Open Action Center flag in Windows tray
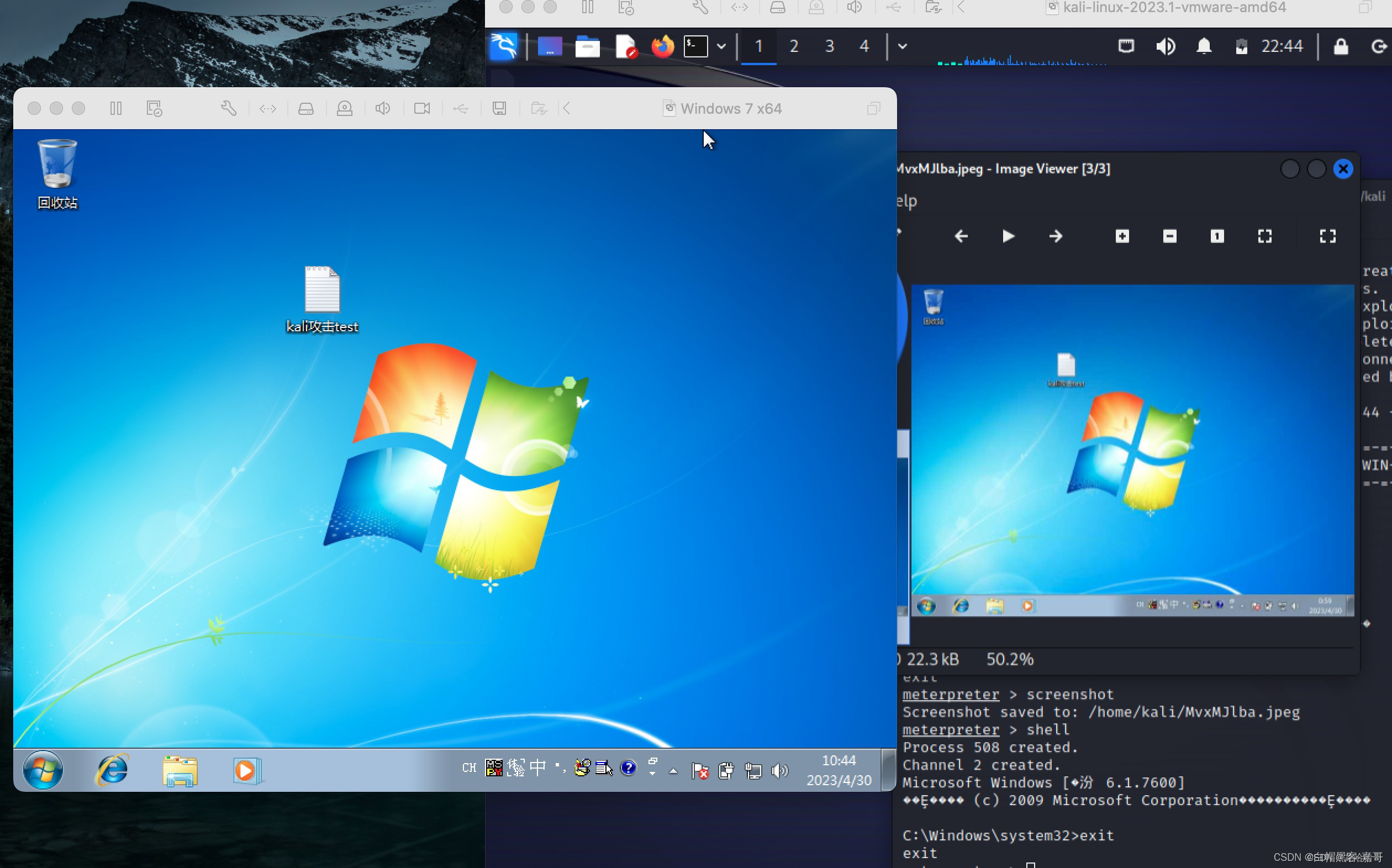The image size is (1392, 868). (700, 770)
